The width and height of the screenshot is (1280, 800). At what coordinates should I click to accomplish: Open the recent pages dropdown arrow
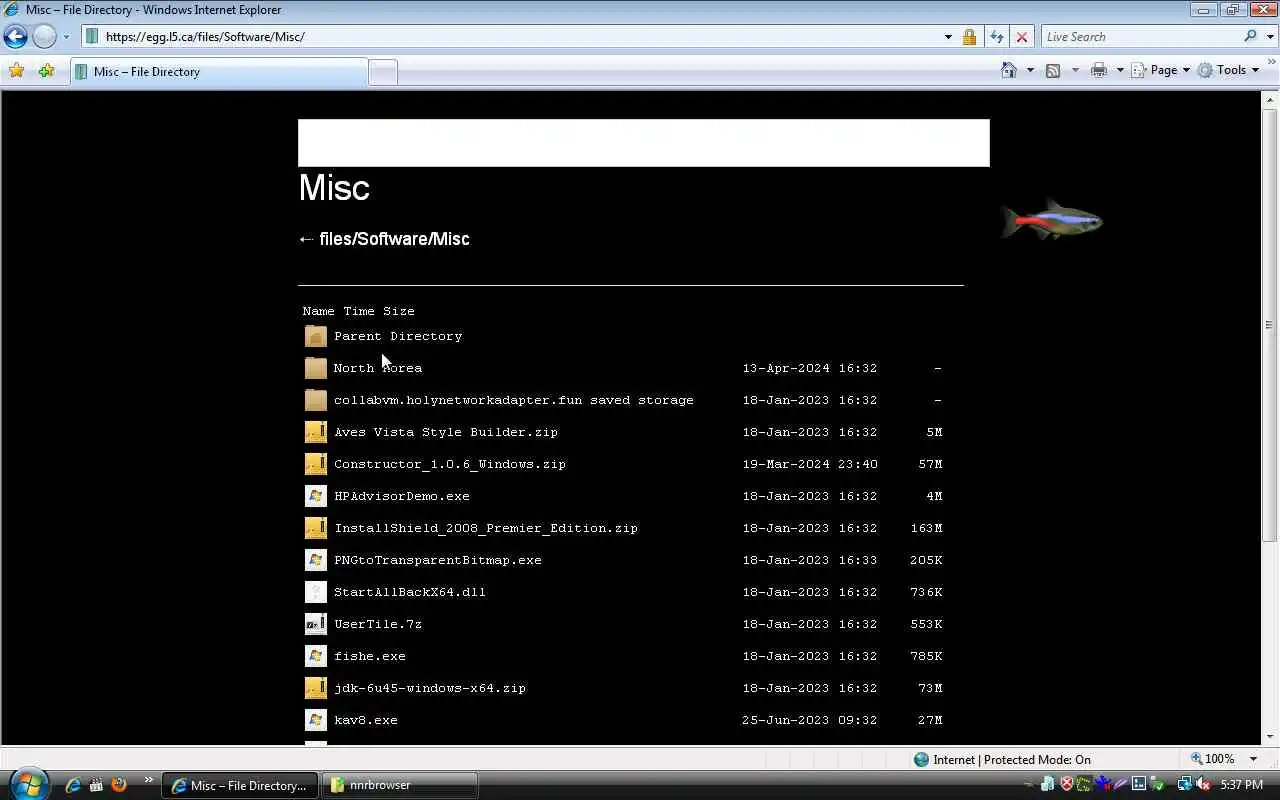(66, 37)
